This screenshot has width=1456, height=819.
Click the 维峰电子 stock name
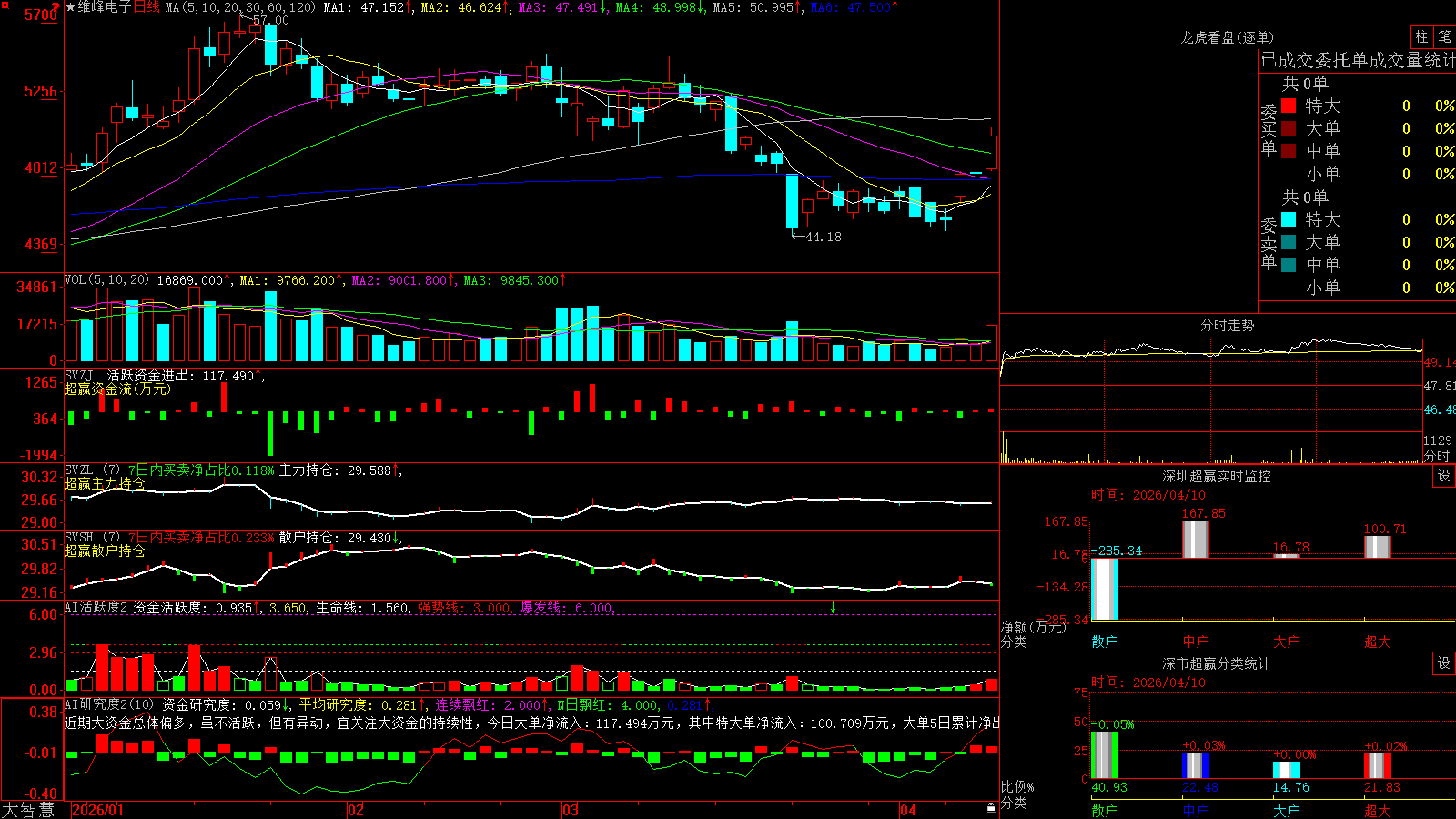pyautogui.click(x=105, y=7)
